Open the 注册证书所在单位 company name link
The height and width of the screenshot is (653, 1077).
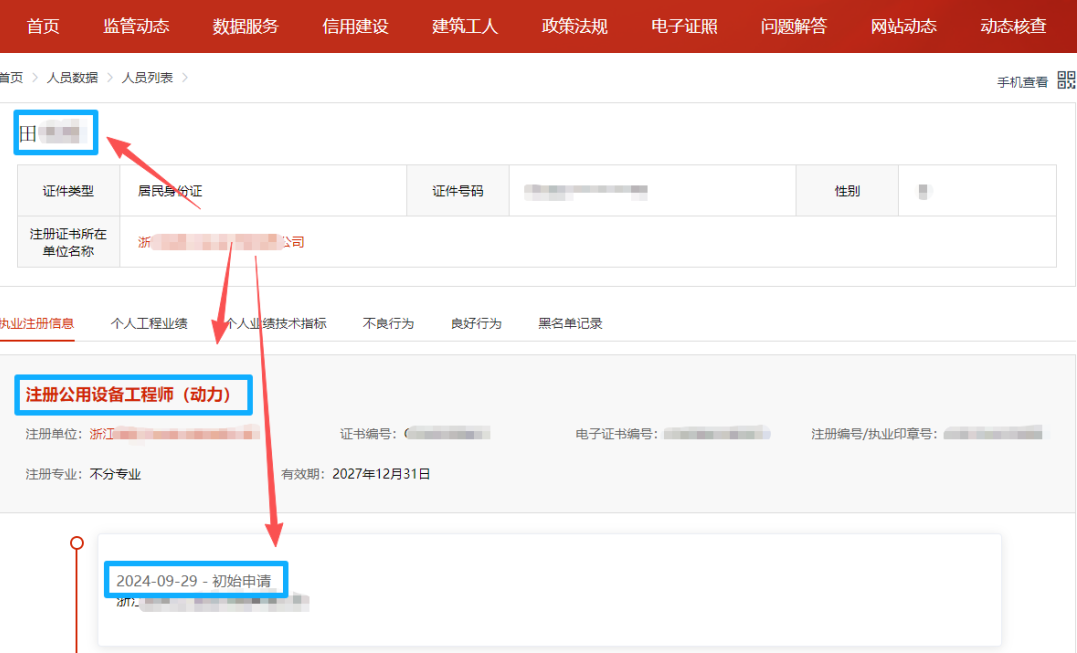point(221,242)
